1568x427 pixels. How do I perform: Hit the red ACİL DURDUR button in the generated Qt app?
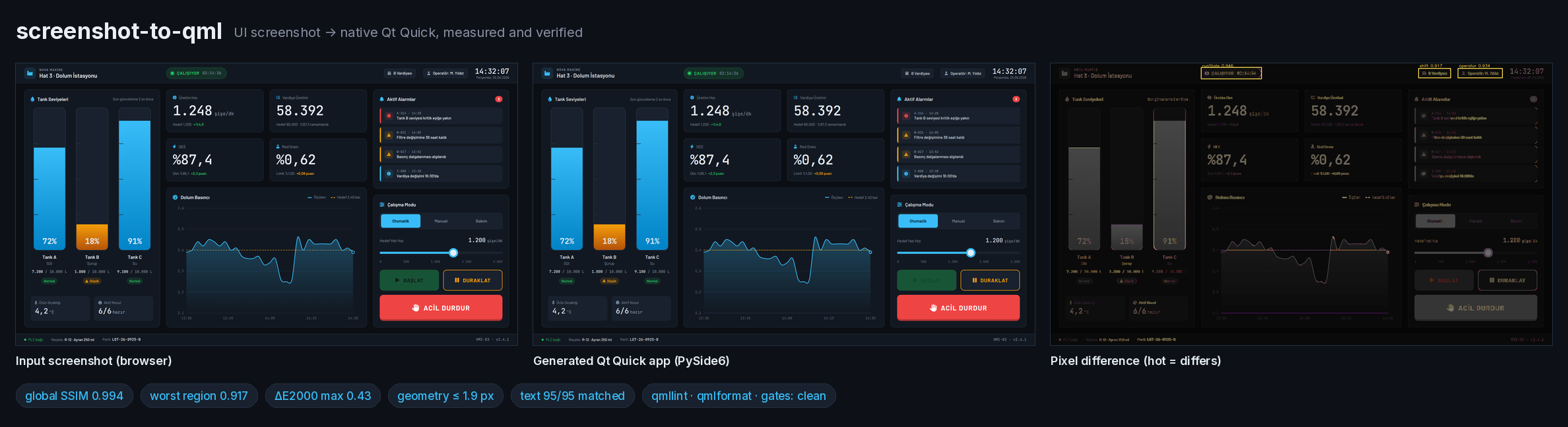click(x=958, y=308)
